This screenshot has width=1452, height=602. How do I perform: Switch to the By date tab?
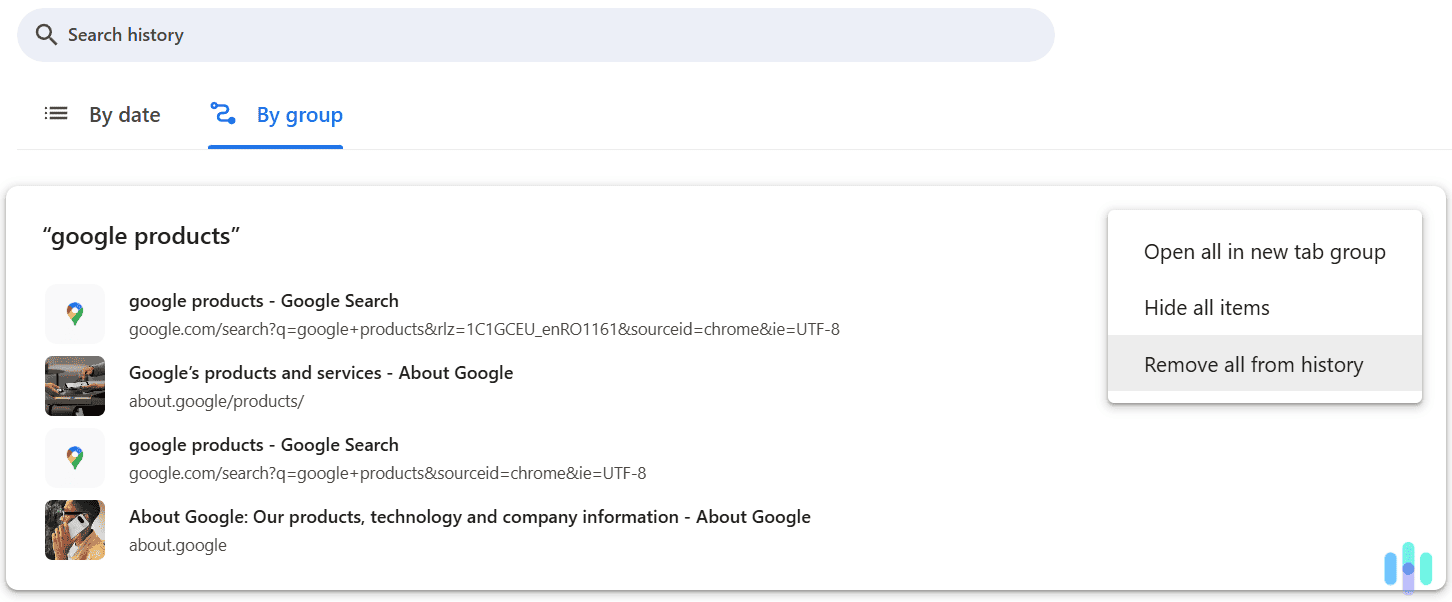[x=124, y=114]
